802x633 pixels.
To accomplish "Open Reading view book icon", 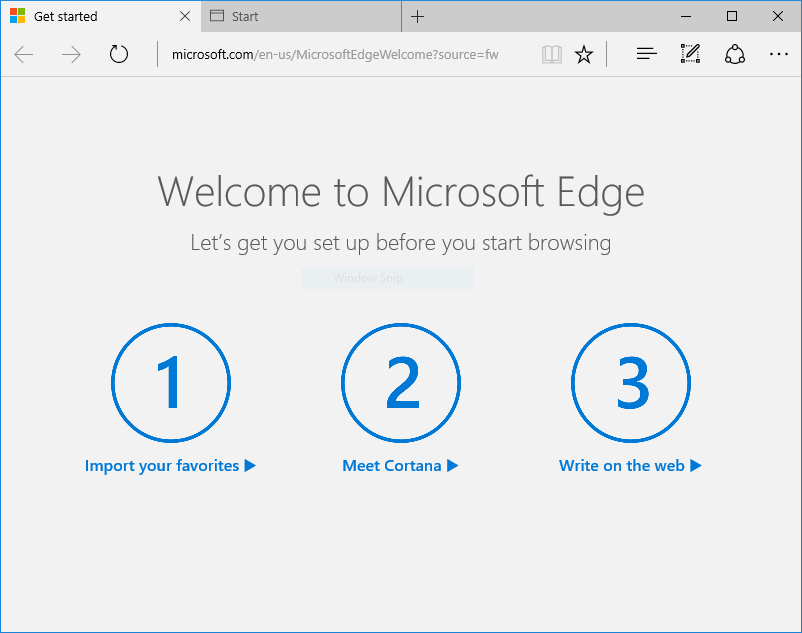I will click(552, 54).
